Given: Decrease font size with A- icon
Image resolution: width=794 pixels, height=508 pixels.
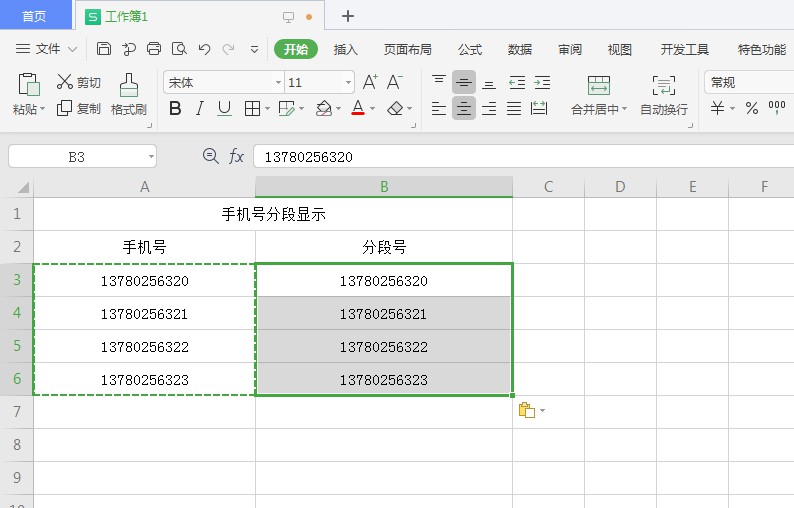Looking at the screenshot, I should pos(394,82).
